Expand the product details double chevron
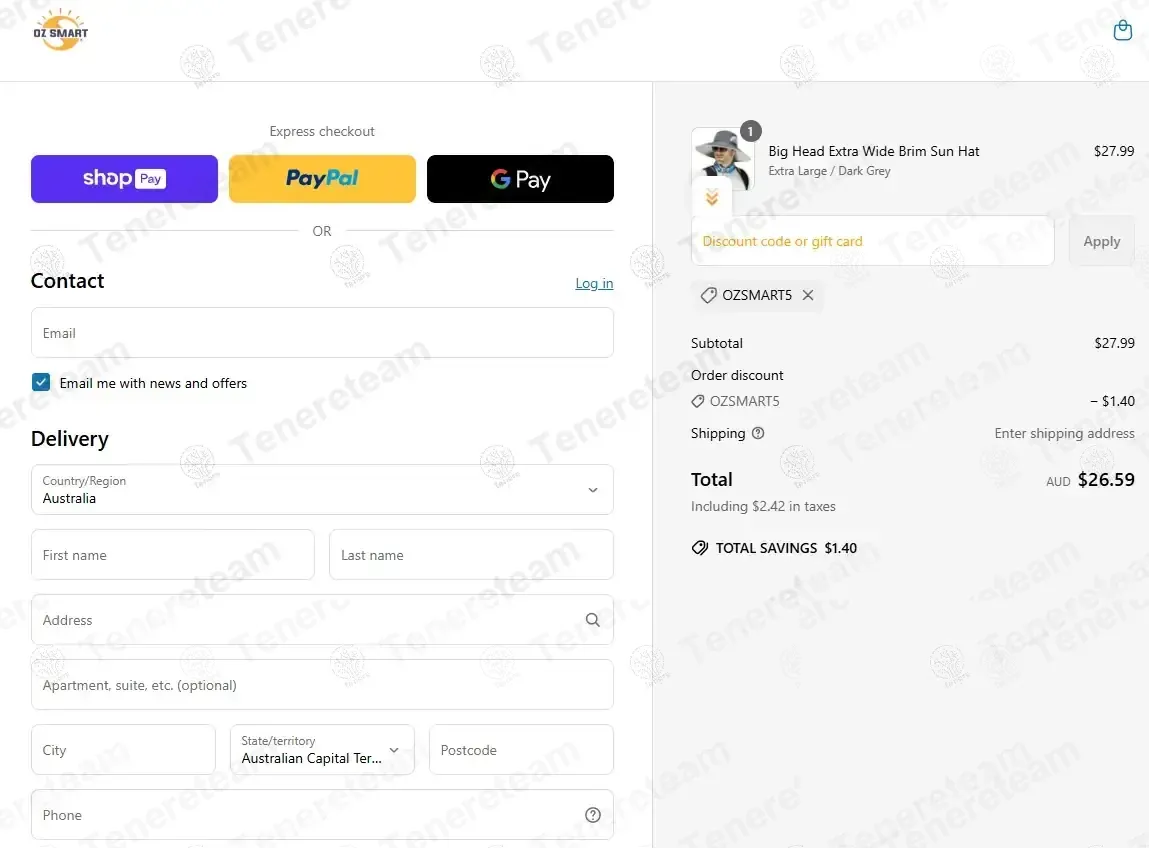The height and width of the screenshot is (848, 1149). click(712, 197)
